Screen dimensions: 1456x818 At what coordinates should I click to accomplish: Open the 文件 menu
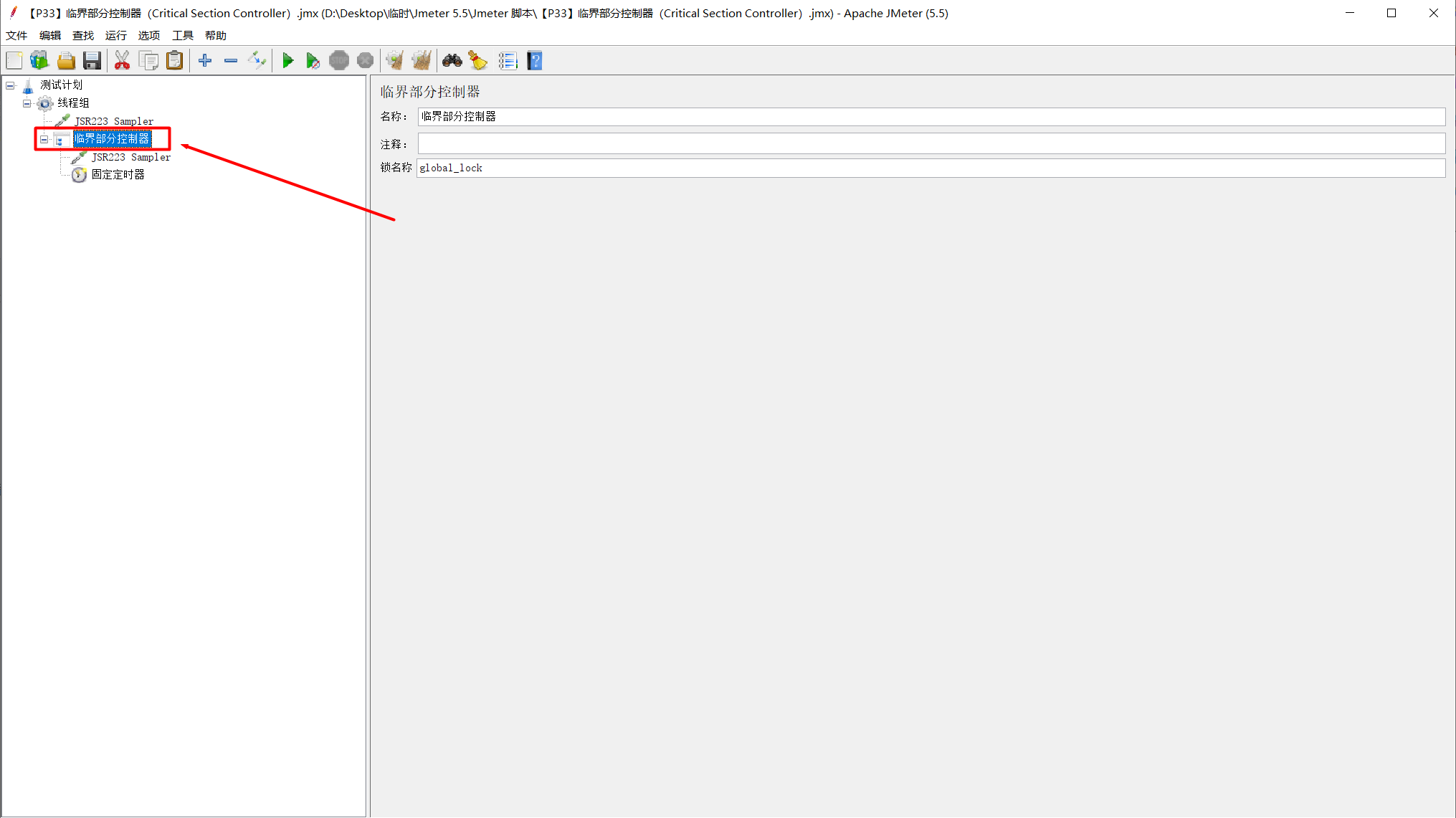[x=16, y=35]
